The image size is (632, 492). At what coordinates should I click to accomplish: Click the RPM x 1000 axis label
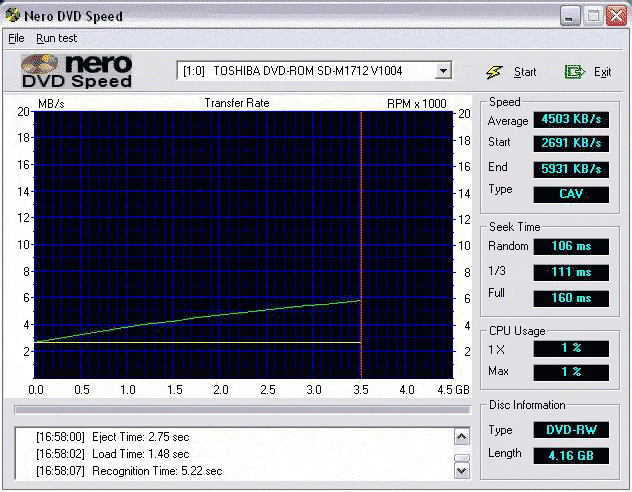click(x=417, y=104)
